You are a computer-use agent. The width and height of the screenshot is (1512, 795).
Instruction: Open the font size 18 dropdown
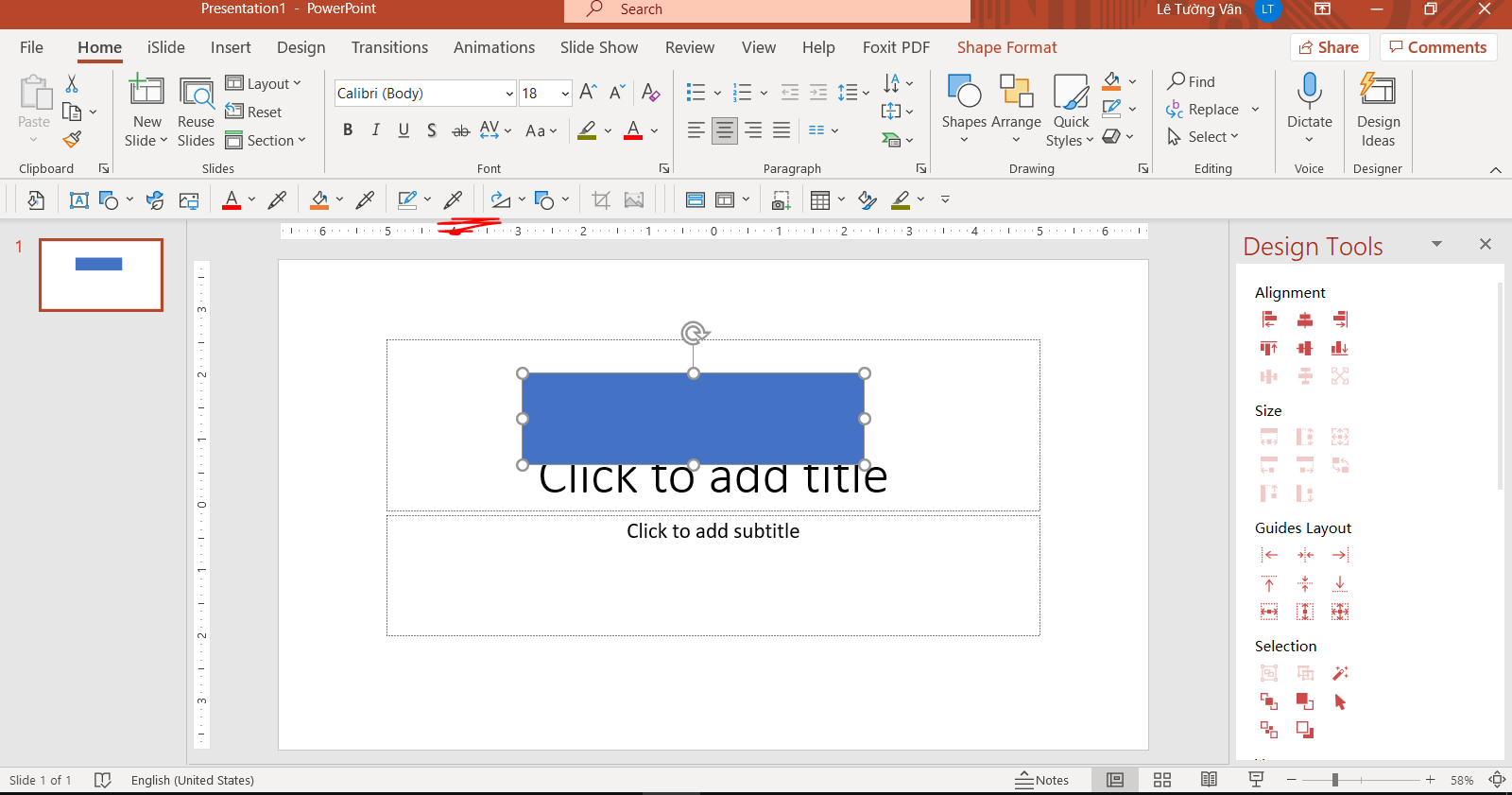(x=565, y=93)
